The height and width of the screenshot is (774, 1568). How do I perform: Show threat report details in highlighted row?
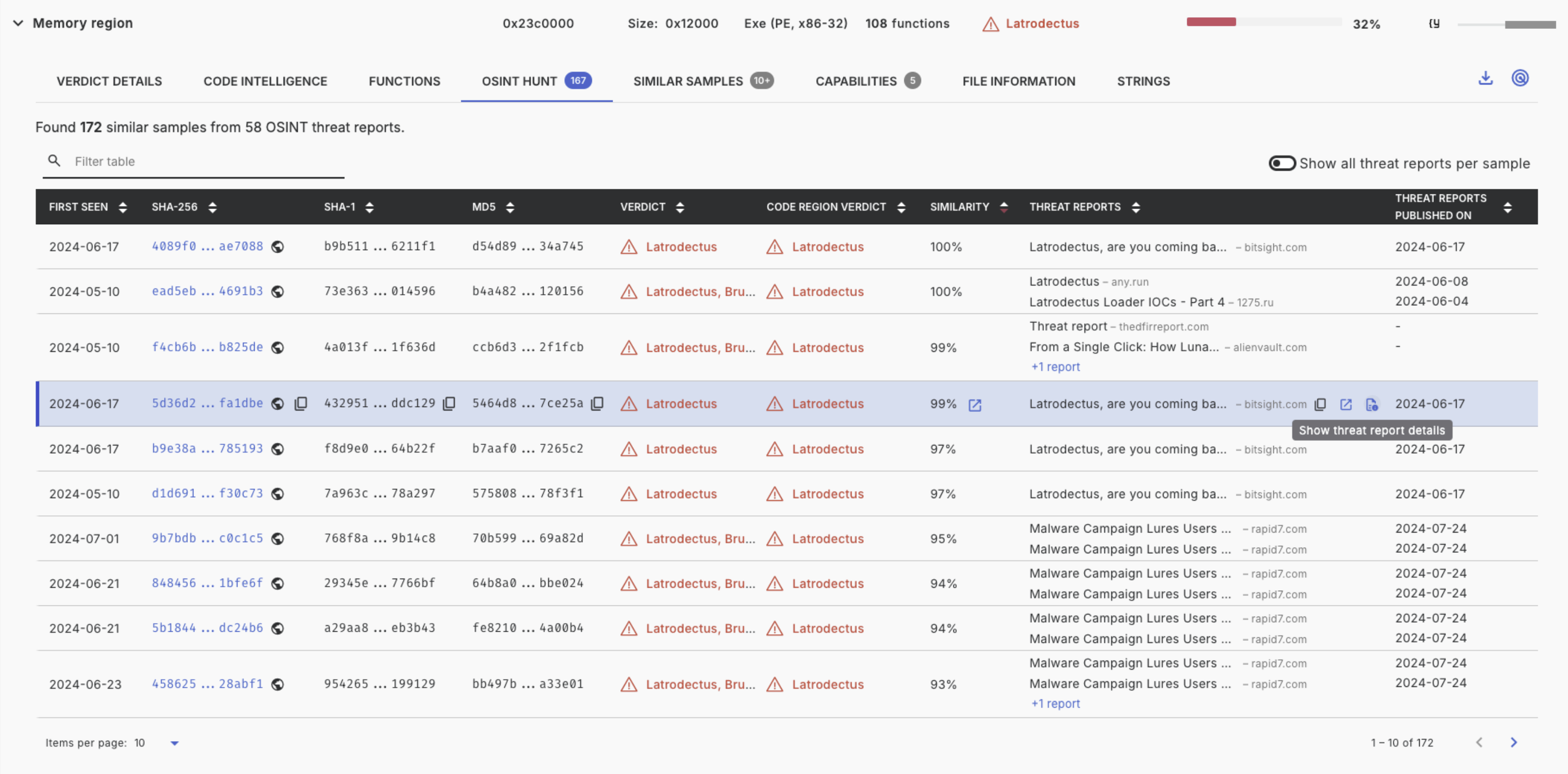pos(1372,404)
